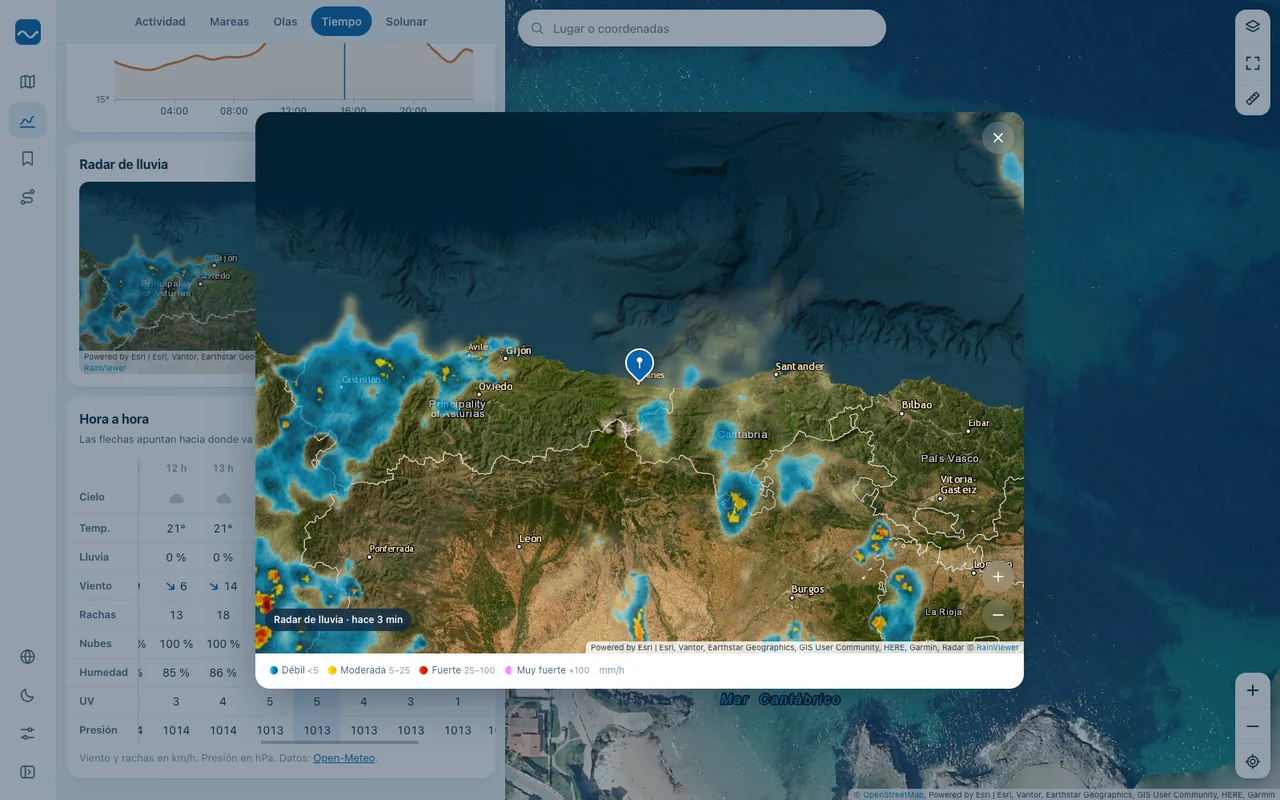Zoom in on the radar popup map
Screen dimensions: 1280x800
point(997,576)
